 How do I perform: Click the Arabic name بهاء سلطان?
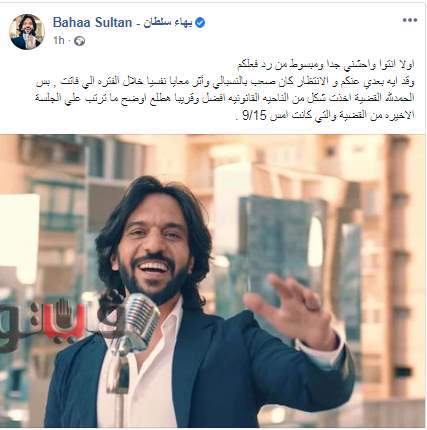point(168,23)
